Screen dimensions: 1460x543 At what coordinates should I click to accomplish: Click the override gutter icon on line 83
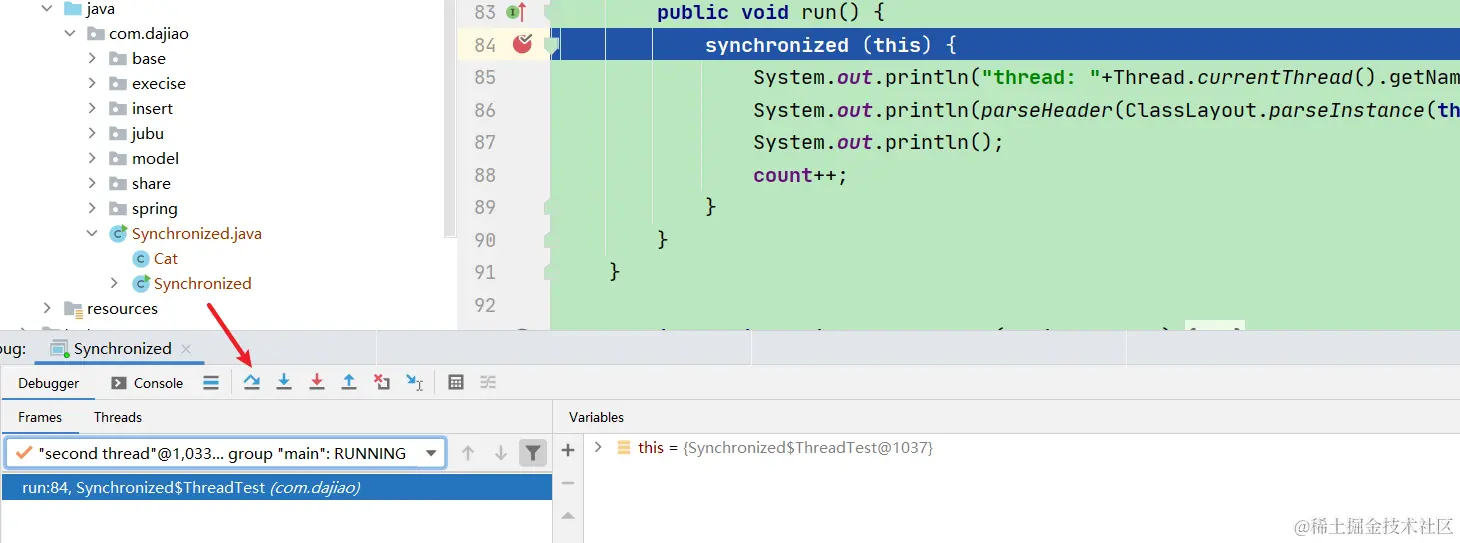pyautogui.click(x=516, y=12)
